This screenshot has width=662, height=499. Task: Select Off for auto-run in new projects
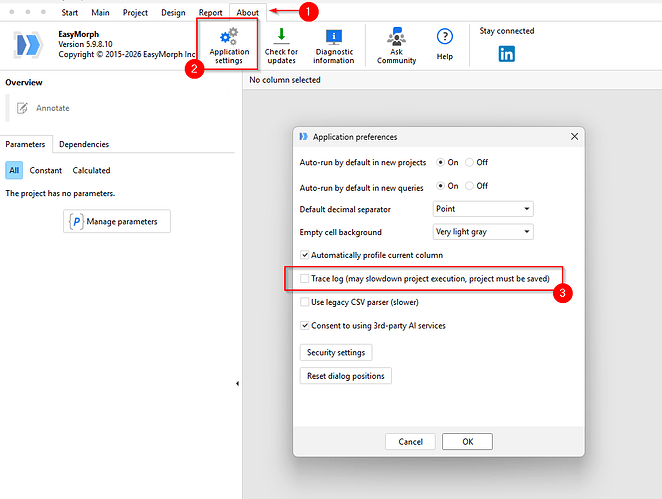(x=471, y=162)
